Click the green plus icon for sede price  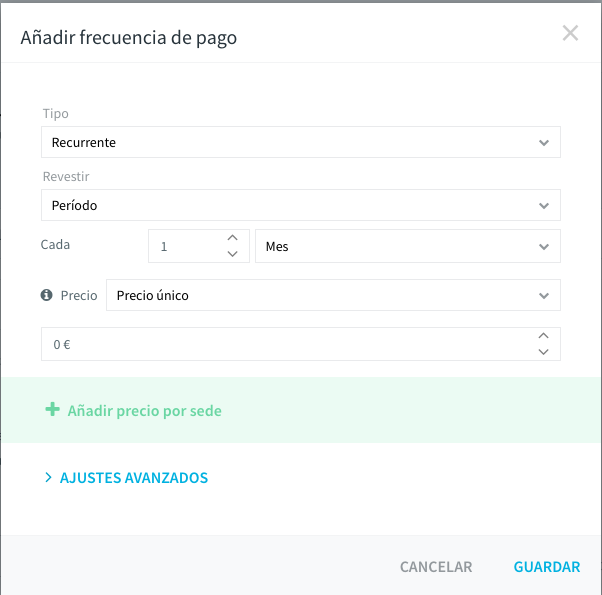click(53, 410)
